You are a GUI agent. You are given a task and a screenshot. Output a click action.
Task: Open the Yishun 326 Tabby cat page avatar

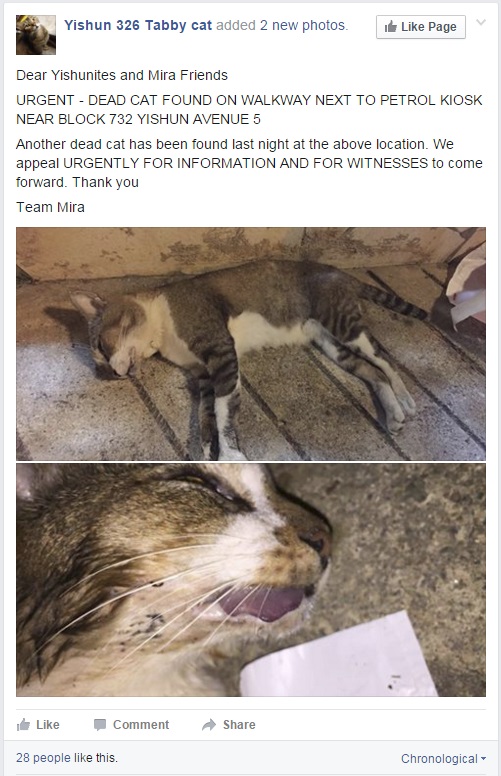36,35
